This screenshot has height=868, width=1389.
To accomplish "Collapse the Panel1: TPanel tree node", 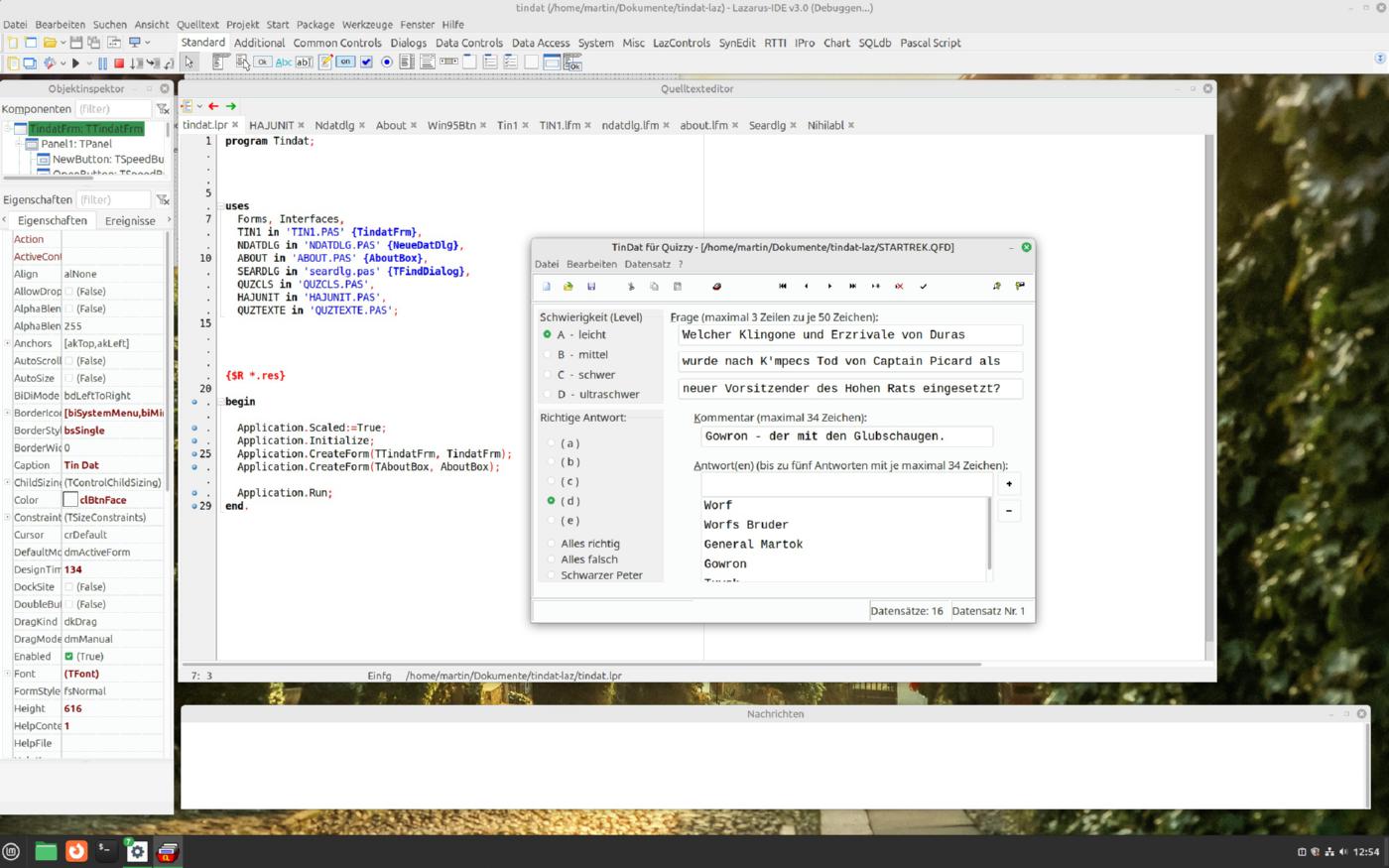I will (19, 144).
